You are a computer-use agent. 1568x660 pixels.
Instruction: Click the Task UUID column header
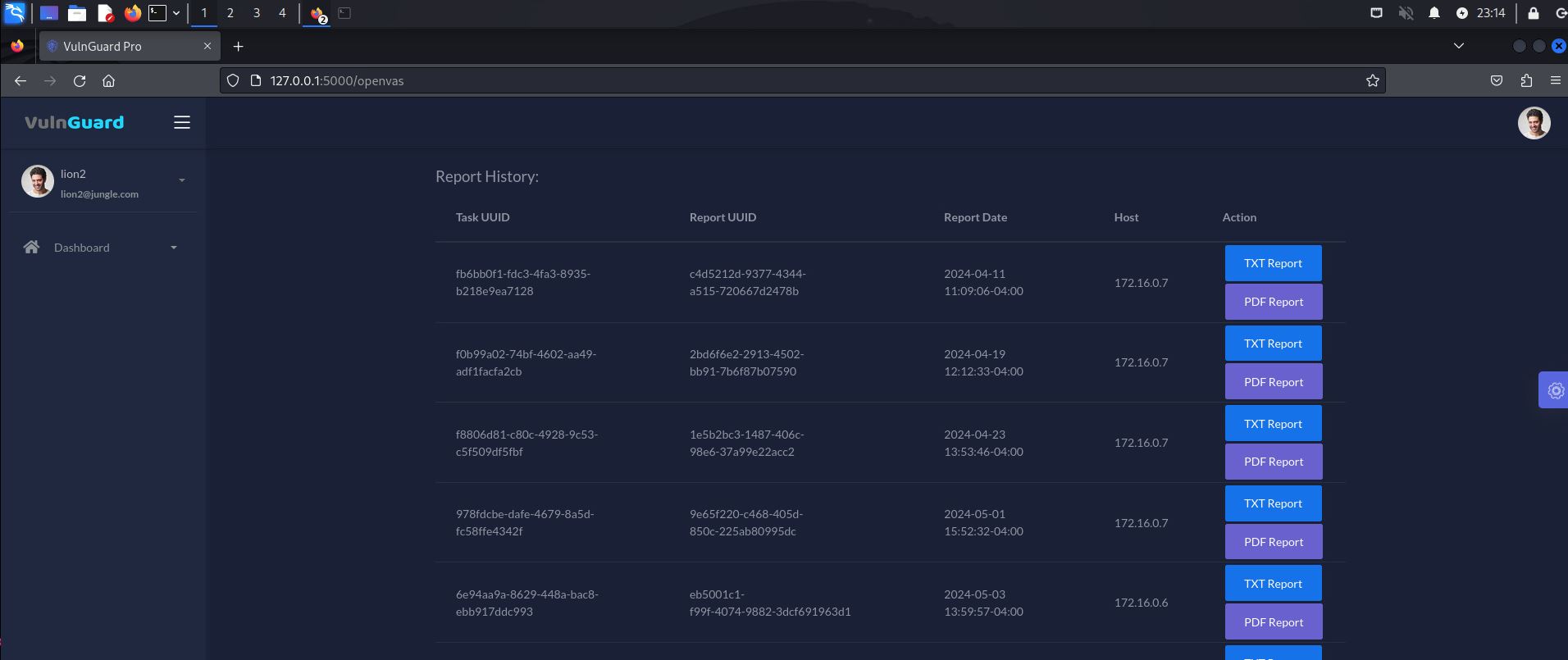482,217
